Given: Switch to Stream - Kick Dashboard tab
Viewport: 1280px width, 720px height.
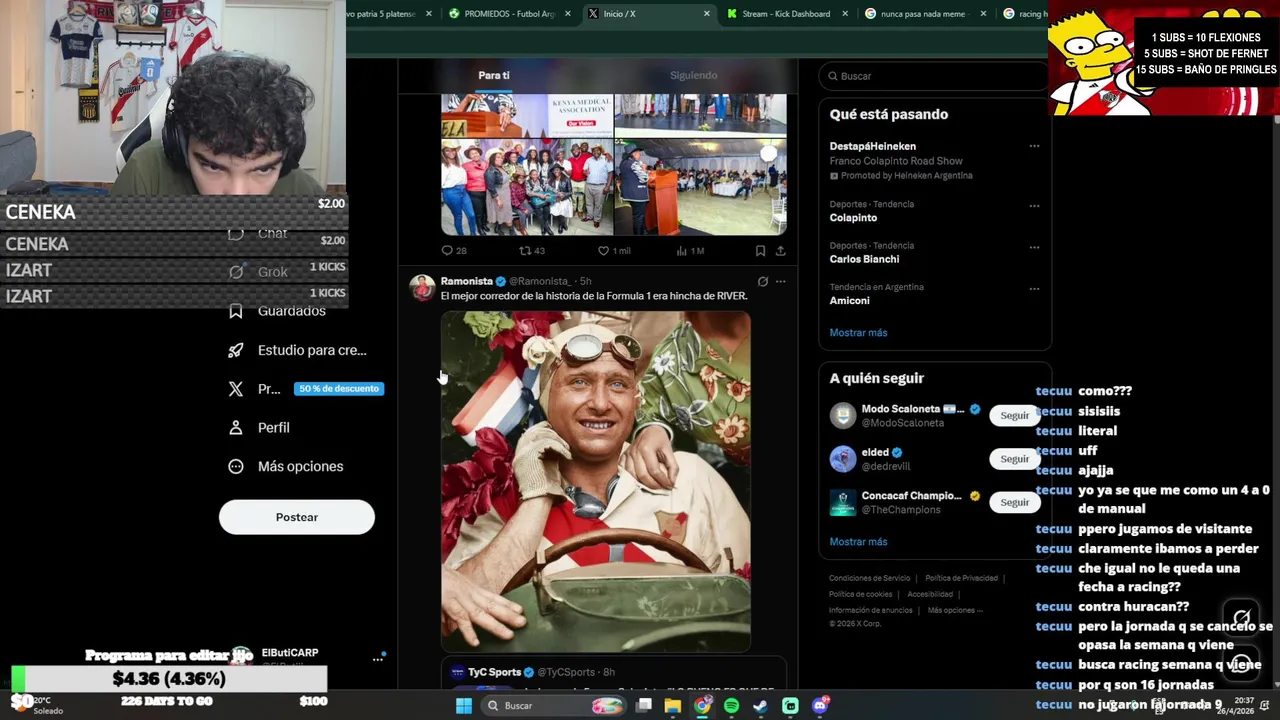Looking at the screenshot, I should pos(786,14).
